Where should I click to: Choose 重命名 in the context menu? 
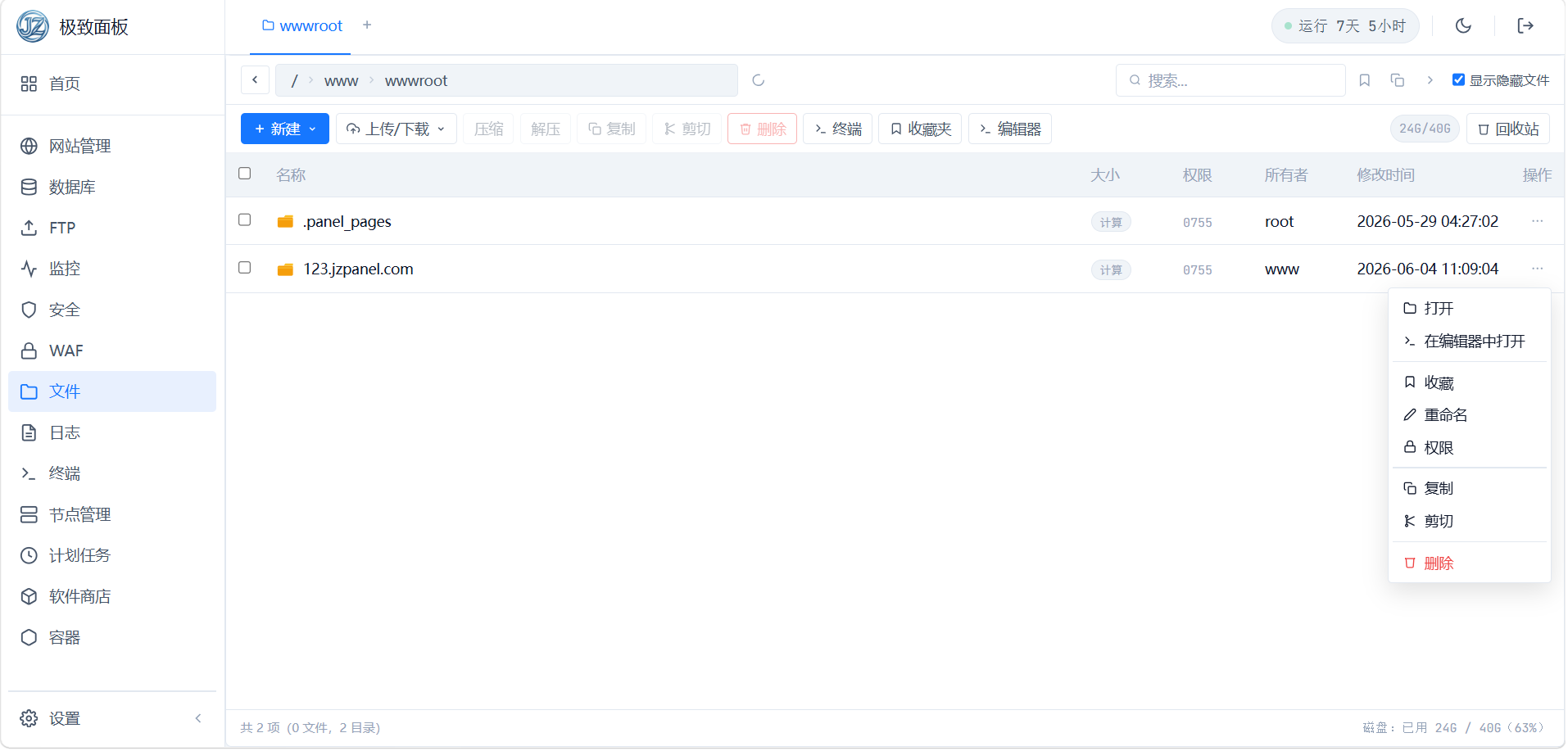click(x=1470, y=415)
